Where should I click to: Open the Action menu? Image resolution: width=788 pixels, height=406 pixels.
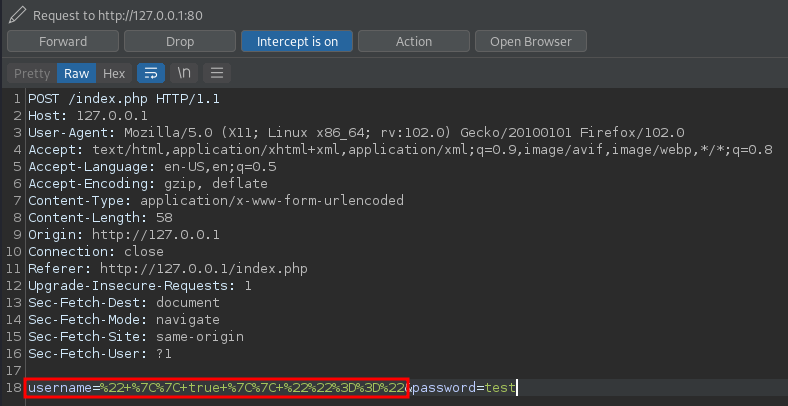[x=413, y=42]
